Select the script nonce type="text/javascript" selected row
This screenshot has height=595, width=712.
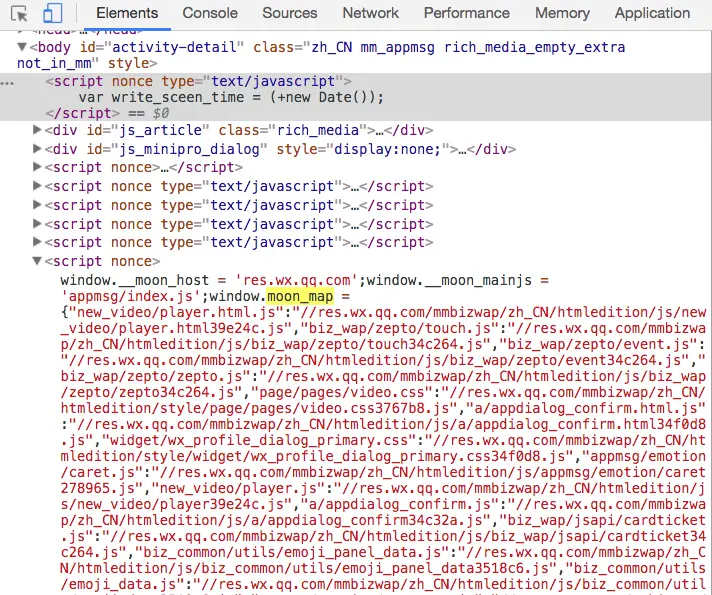click(x=198, y=81)
